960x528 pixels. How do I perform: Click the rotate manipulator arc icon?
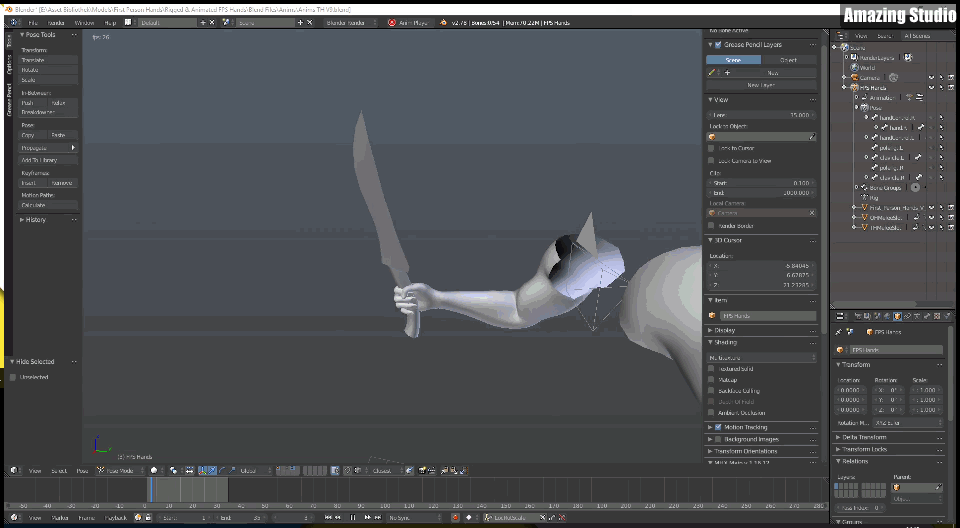(222, 470)
